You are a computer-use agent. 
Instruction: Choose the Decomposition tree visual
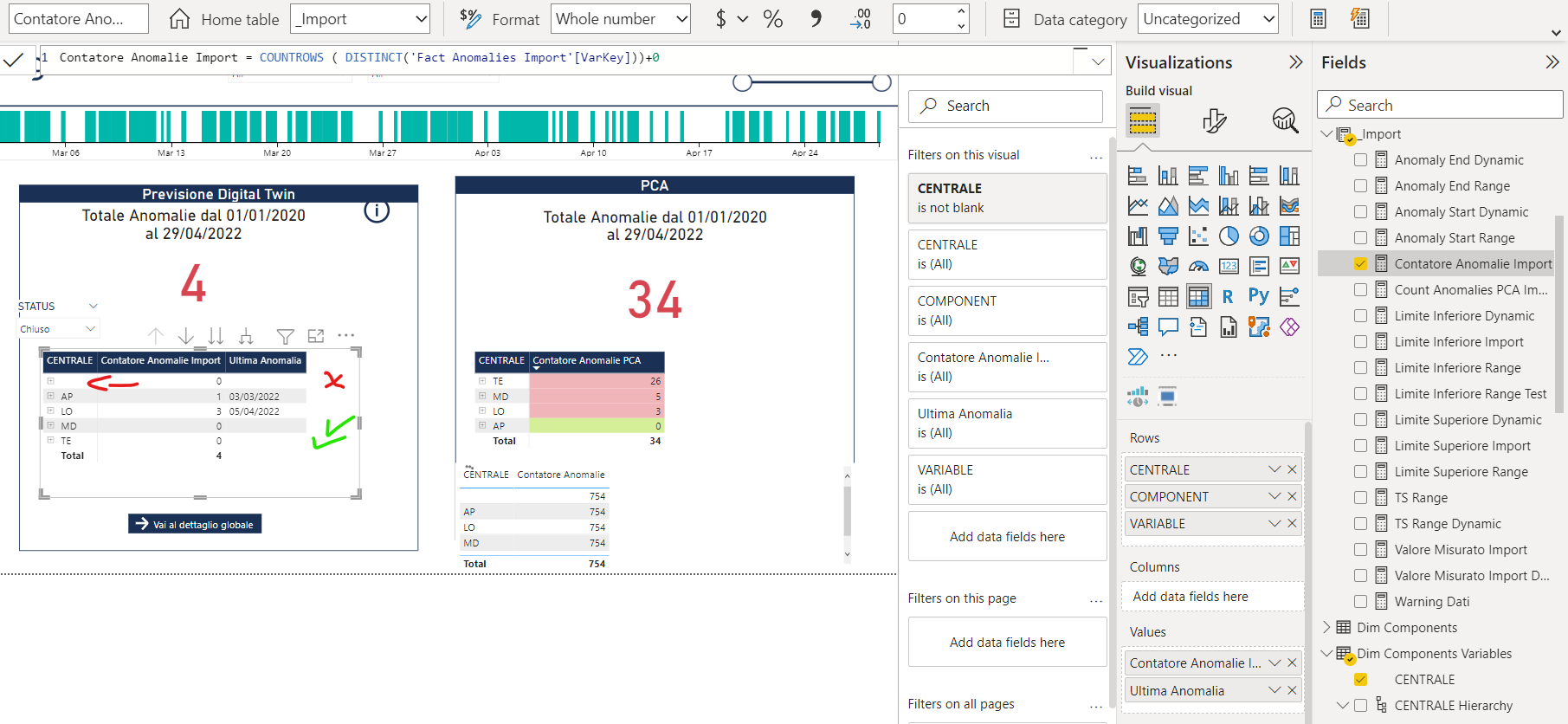click(x=1138, y=326)
